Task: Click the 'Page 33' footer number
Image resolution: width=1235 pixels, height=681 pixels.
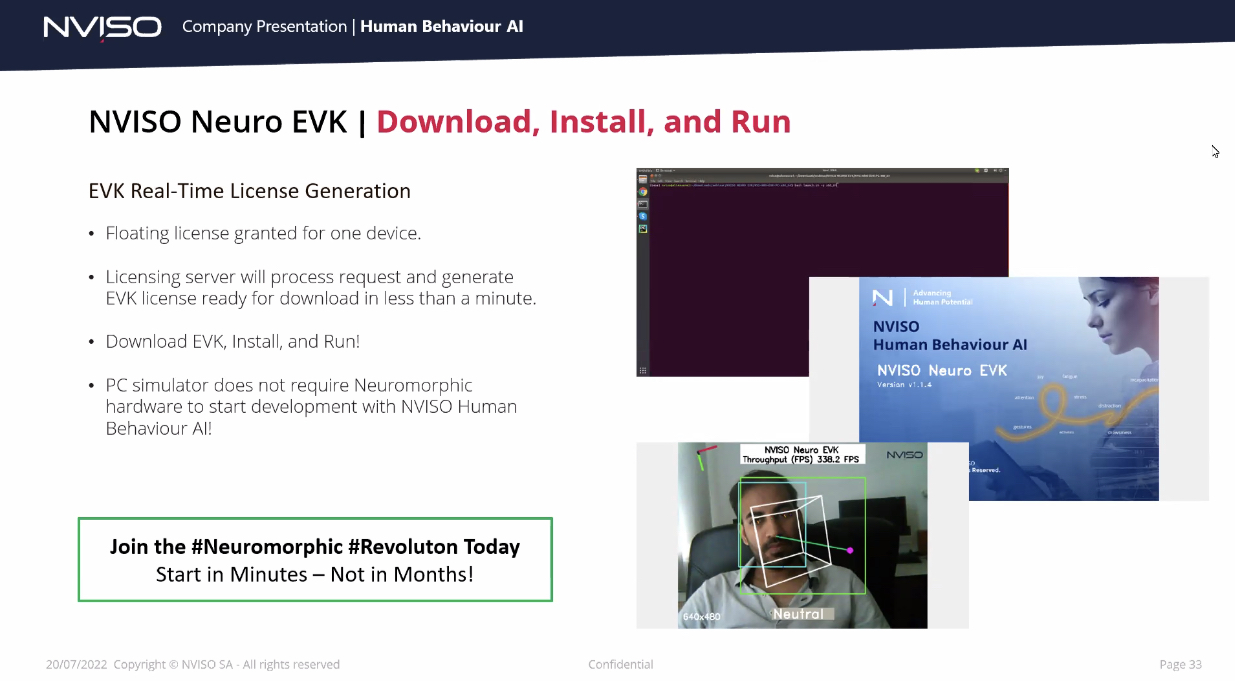Action: [1180, 664]
